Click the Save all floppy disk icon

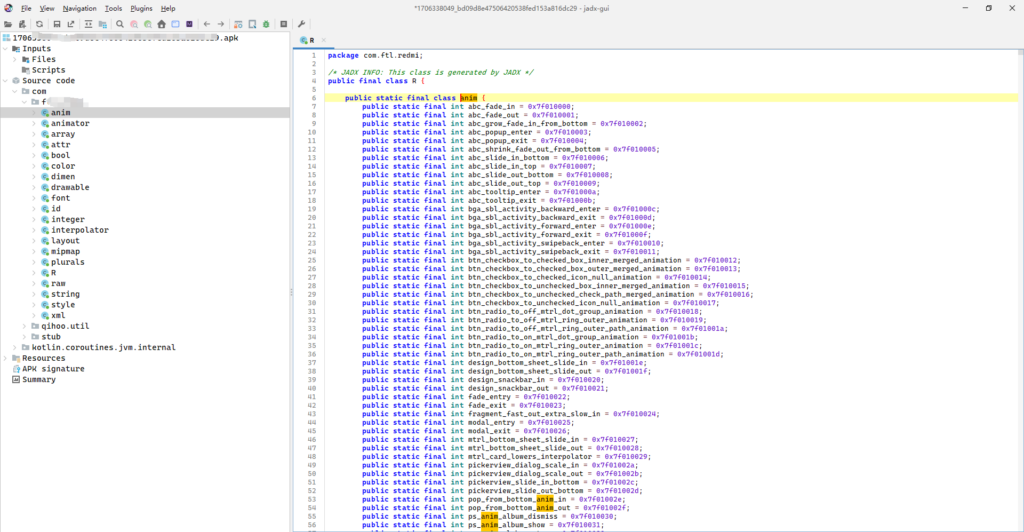[56, 23]
